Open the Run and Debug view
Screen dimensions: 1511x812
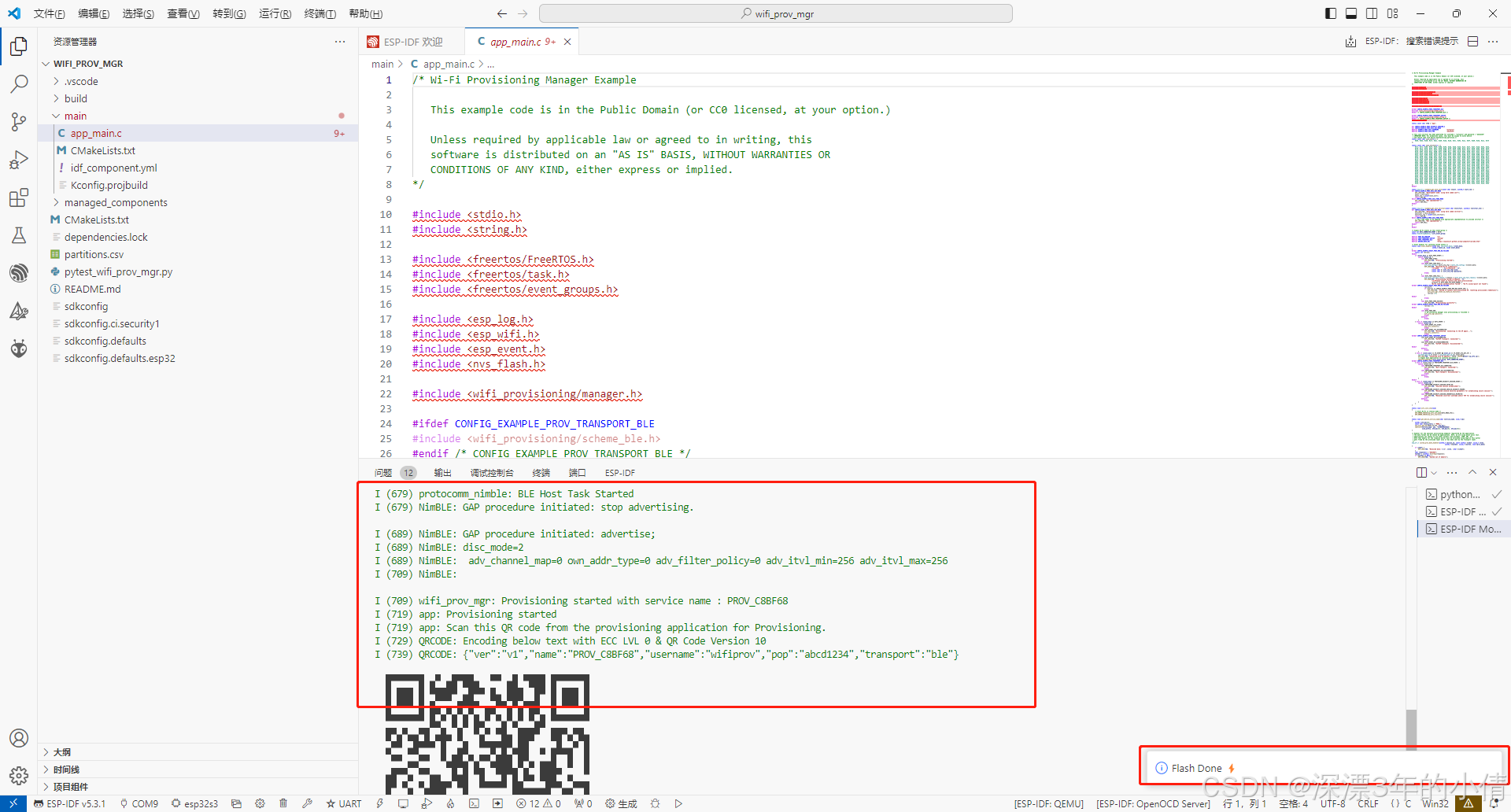(19, 160)
